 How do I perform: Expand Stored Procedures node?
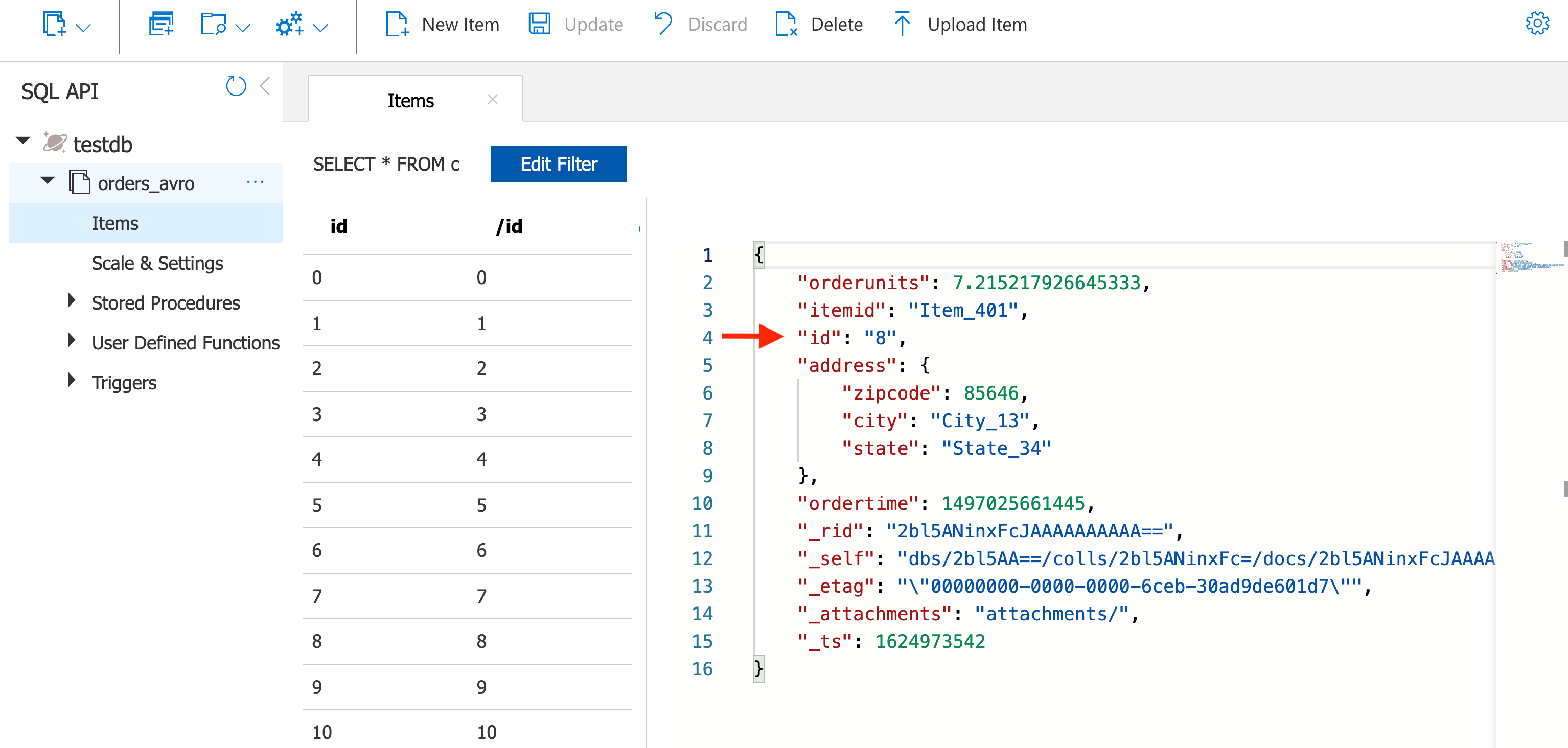pyautogui.click(x=71, y=300)
